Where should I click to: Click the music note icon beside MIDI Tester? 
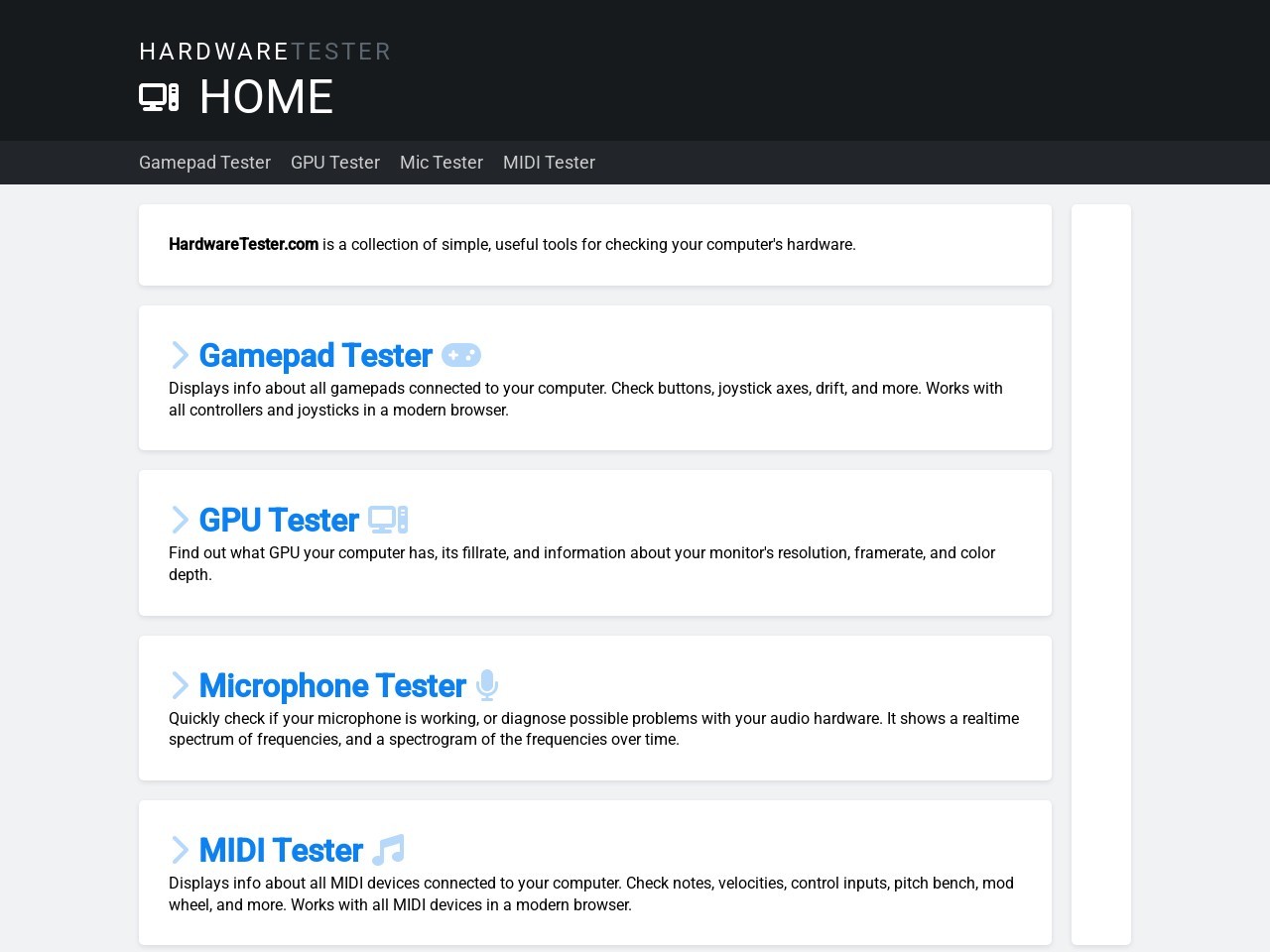tap(388, 850)
